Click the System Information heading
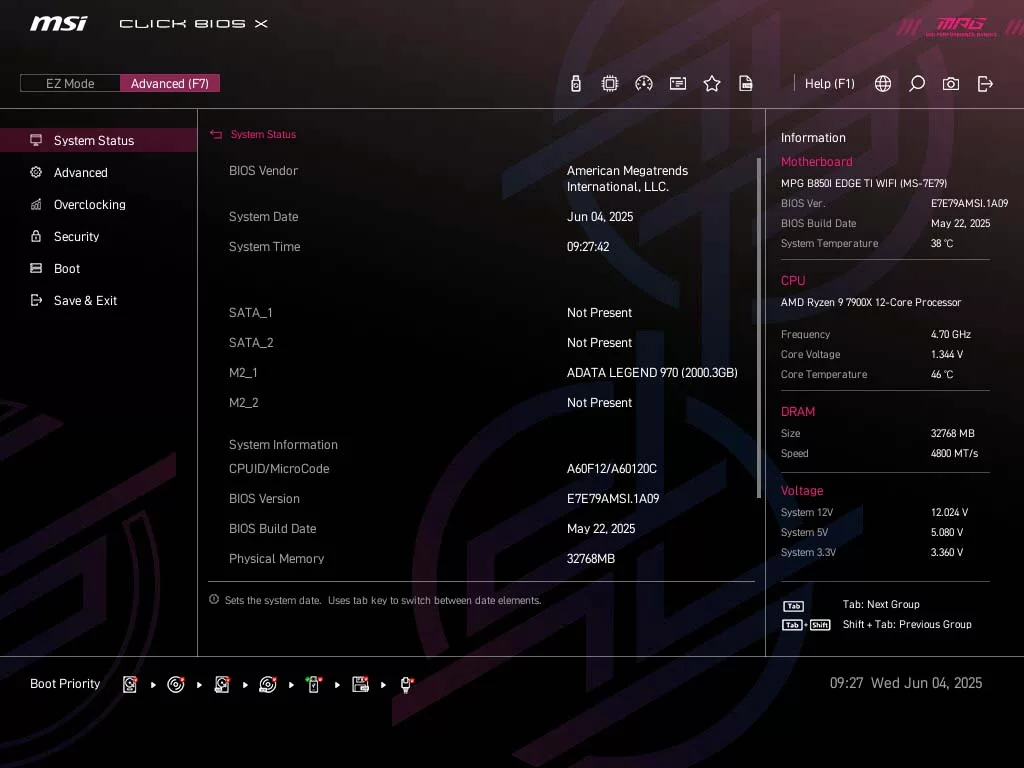 pyautogui.click(x=283, y=445)
